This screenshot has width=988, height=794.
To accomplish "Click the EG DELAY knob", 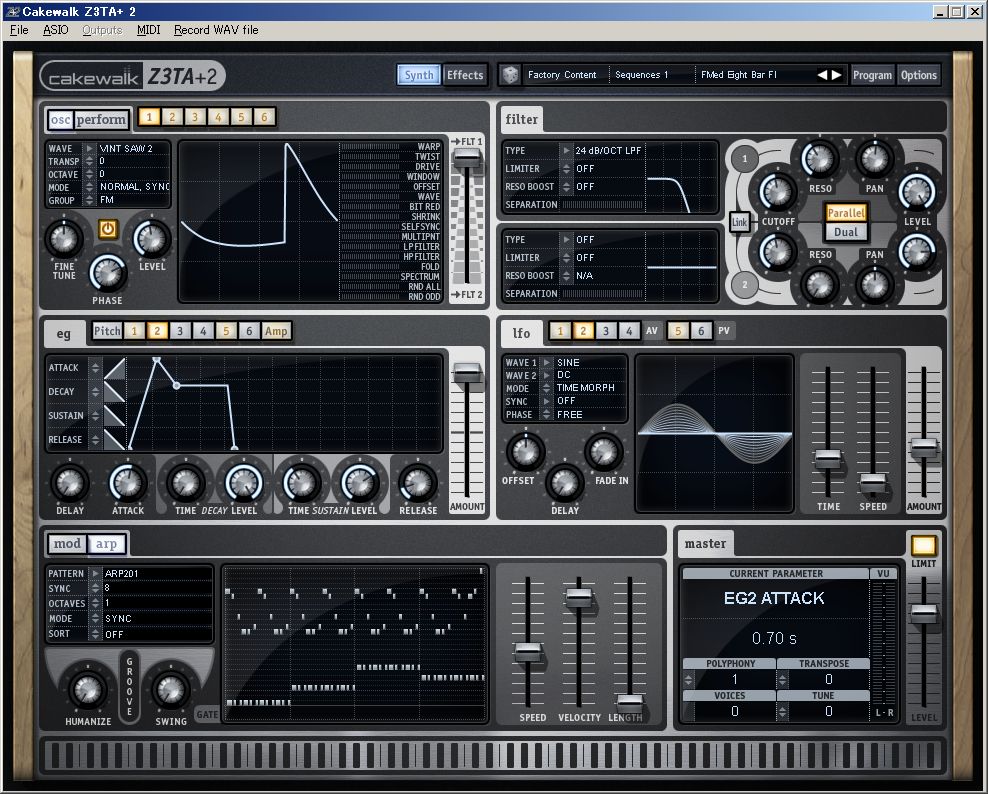I will point(69,483).
